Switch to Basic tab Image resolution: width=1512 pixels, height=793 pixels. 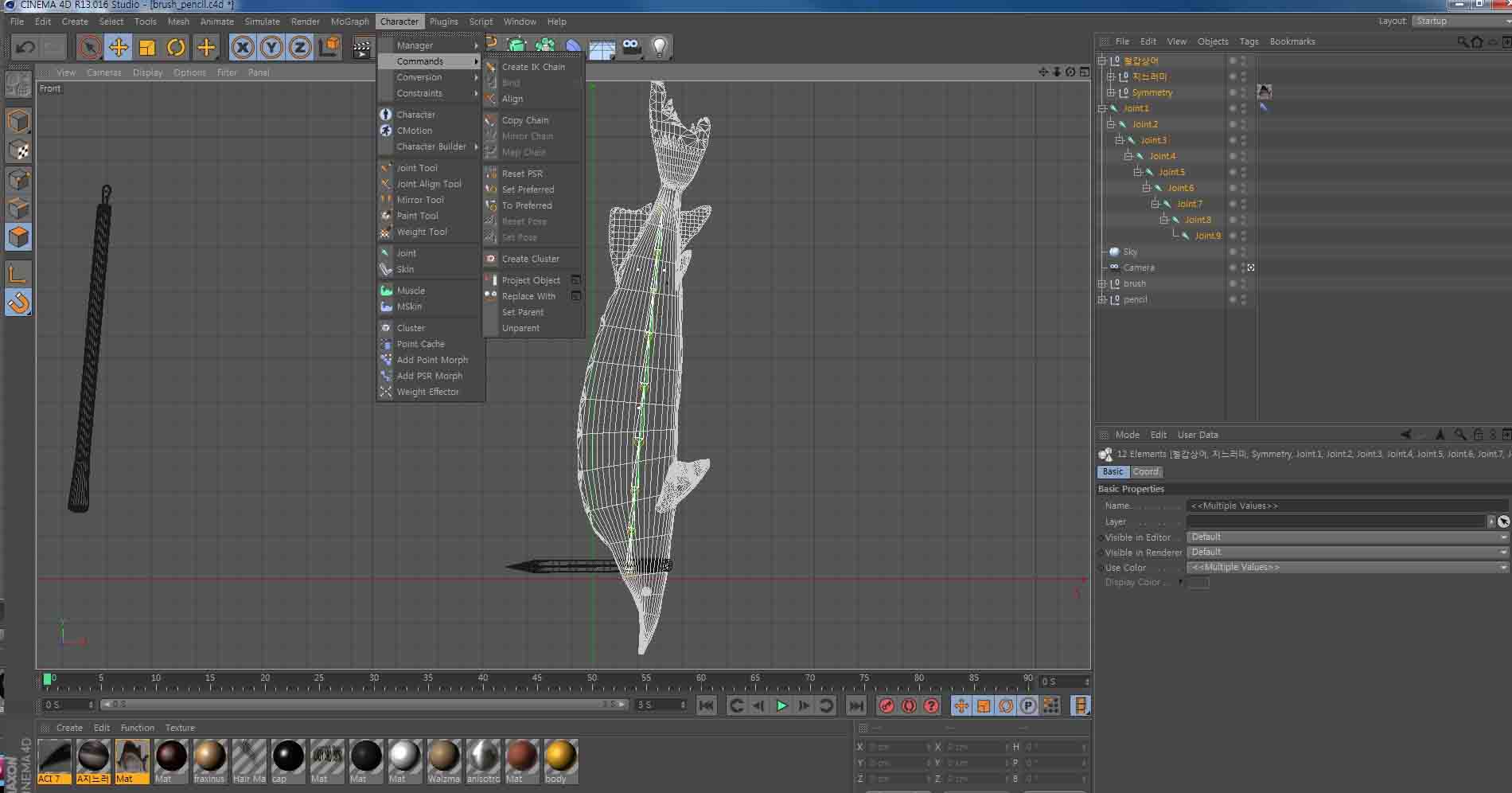pyautogui.click(x=1113, y=471)
